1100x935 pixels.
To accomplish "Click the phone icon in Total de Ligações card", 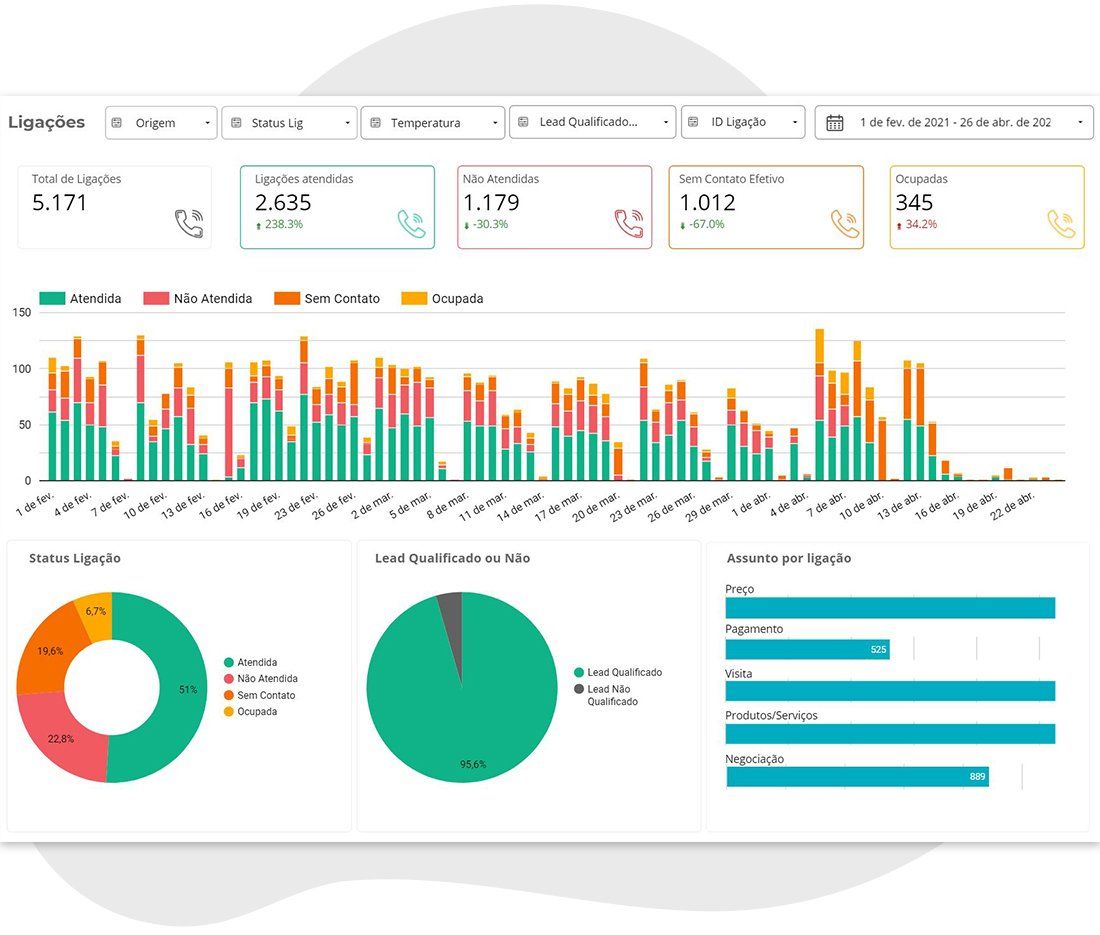I will coord(189,224).
